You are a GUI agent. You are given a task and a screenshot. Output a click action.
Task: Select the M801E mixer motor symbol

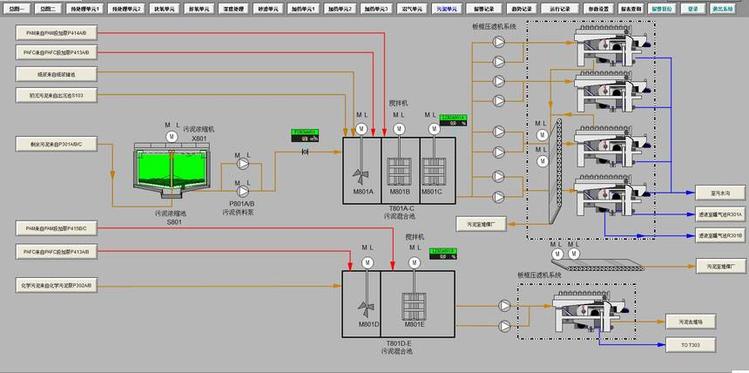[x=414, y=262]
